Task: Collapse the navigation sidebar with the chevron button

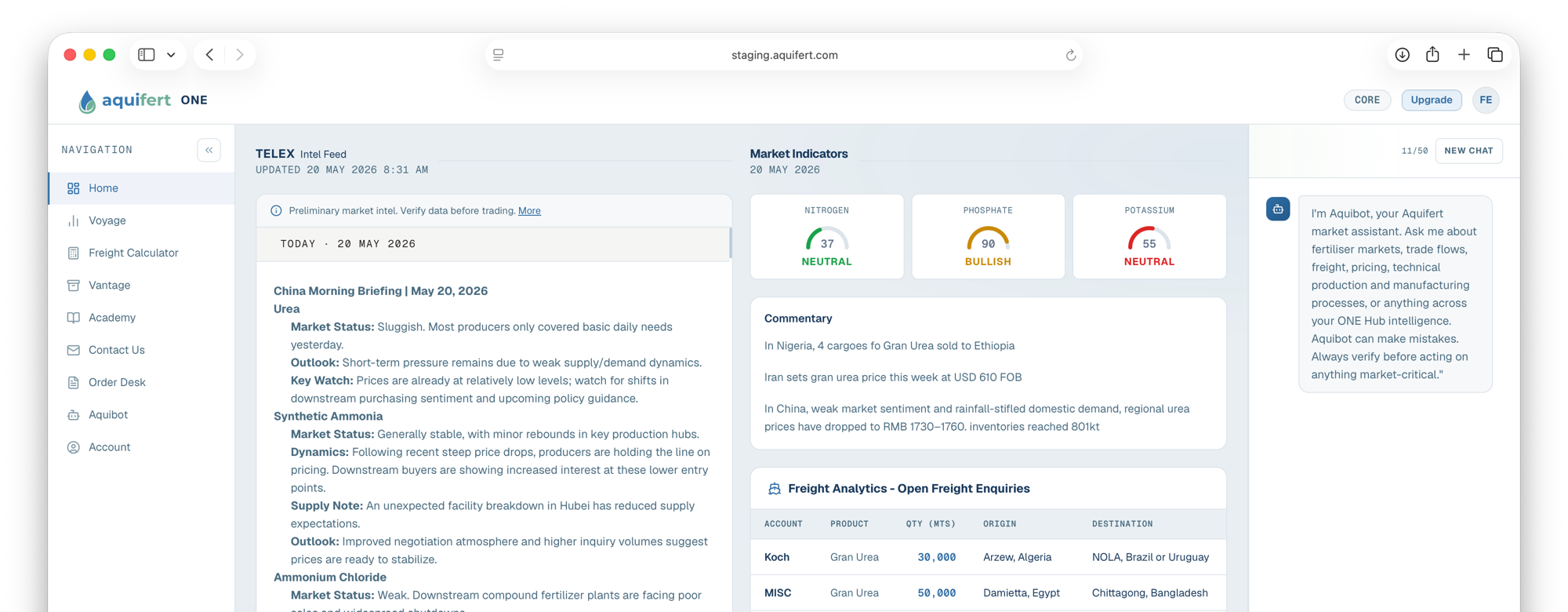Action: (209, 150)
